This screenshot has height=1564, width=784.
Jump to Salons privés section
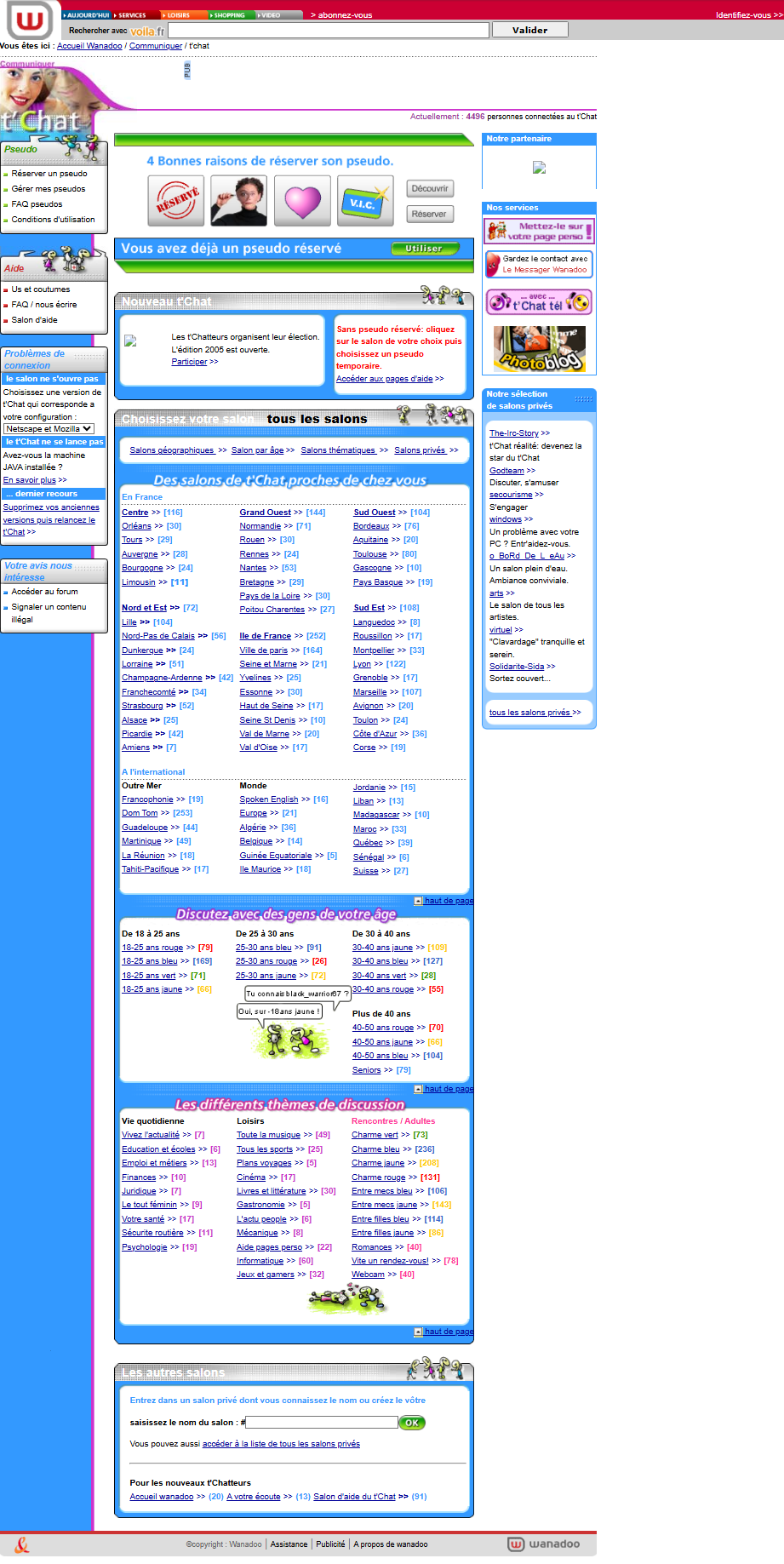(x=420, y=450)
